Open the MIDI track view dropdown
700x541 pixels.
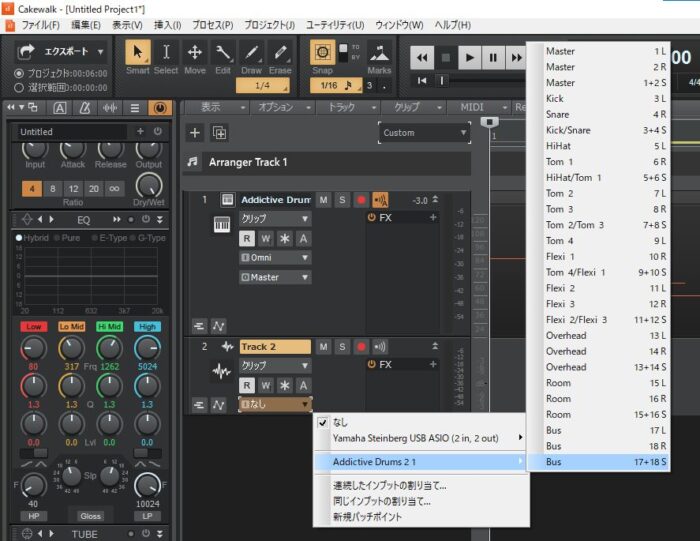click(478, 107)
